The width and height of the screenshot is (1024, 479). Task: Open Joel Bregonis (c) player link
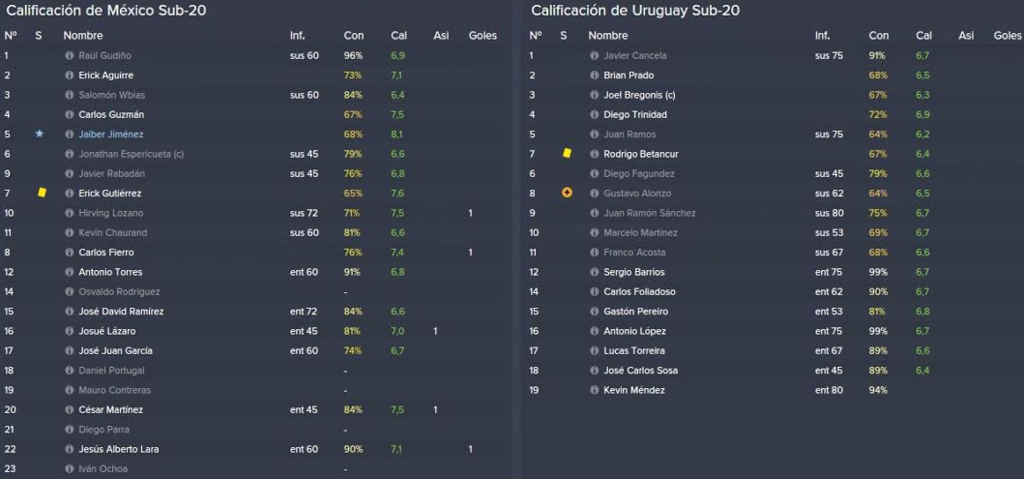pos(639,95)
